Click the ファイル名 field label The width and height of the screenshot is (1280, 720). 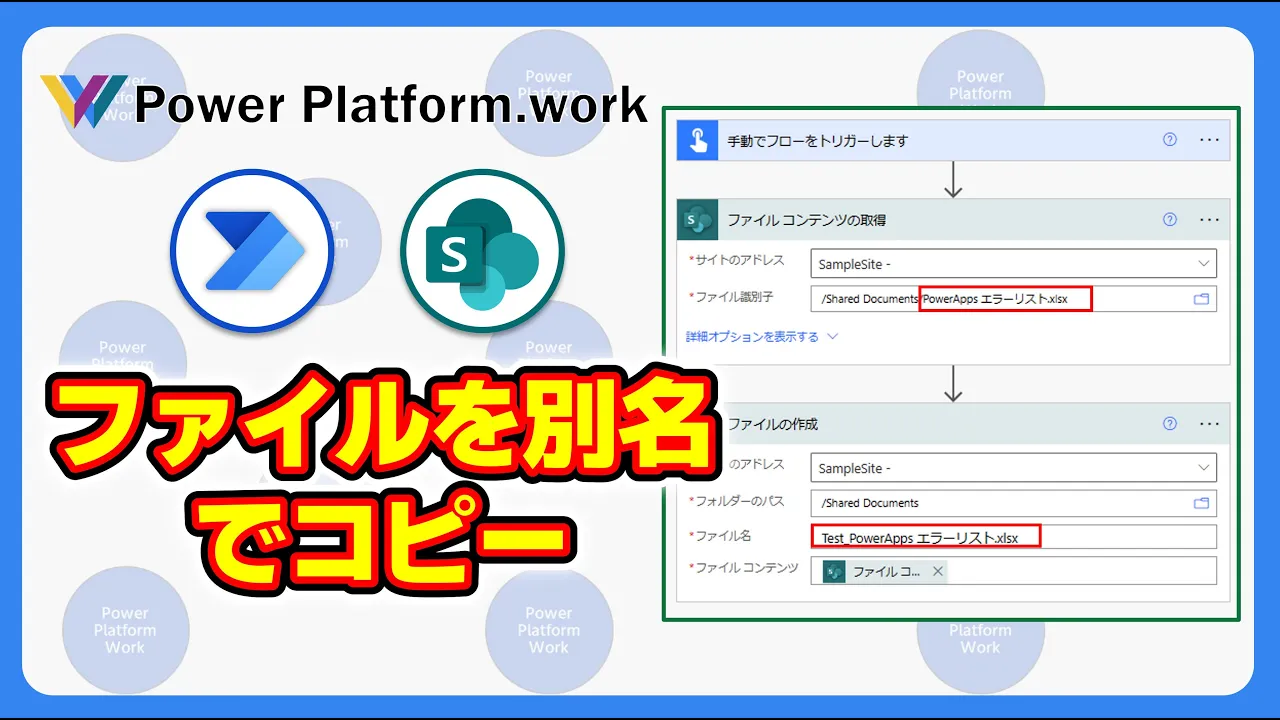click(721, 535)
